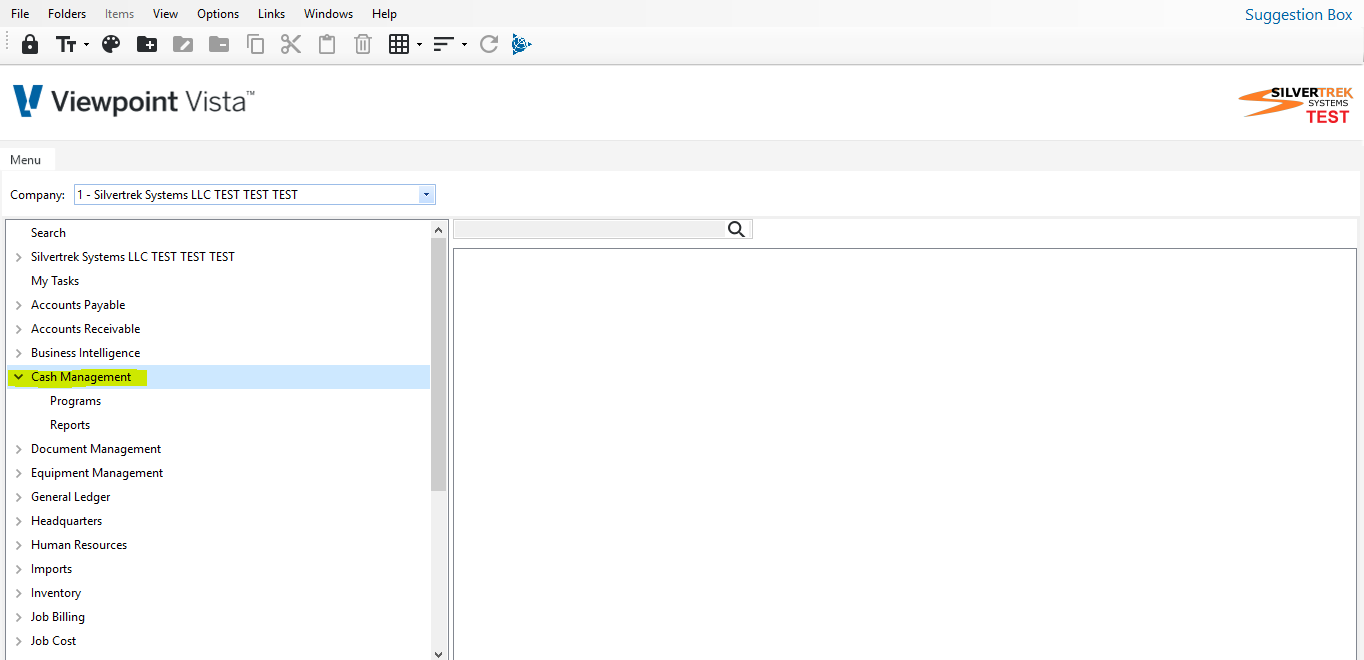1364x660 pixels.
Task: Open the Help menu
Action: (x=384, y=14)
